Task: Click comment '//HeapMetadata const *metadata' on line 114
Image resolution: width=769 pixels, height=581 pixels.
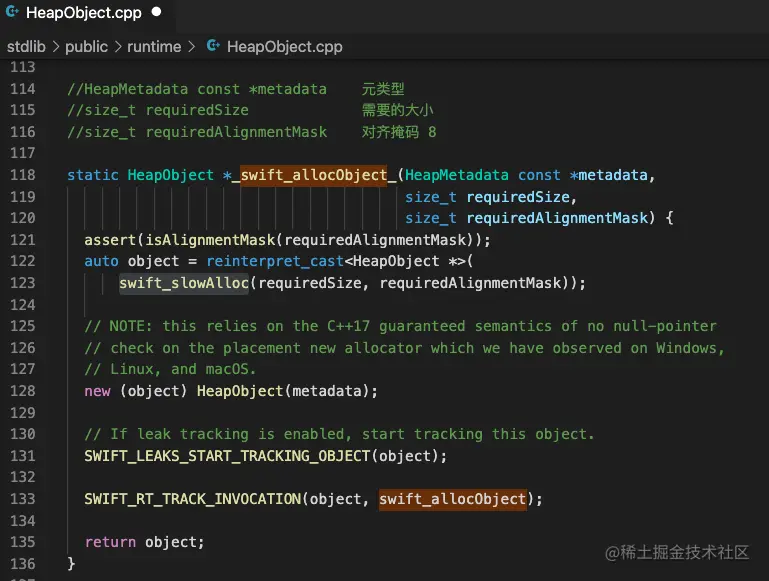Action: click(197, 89)
